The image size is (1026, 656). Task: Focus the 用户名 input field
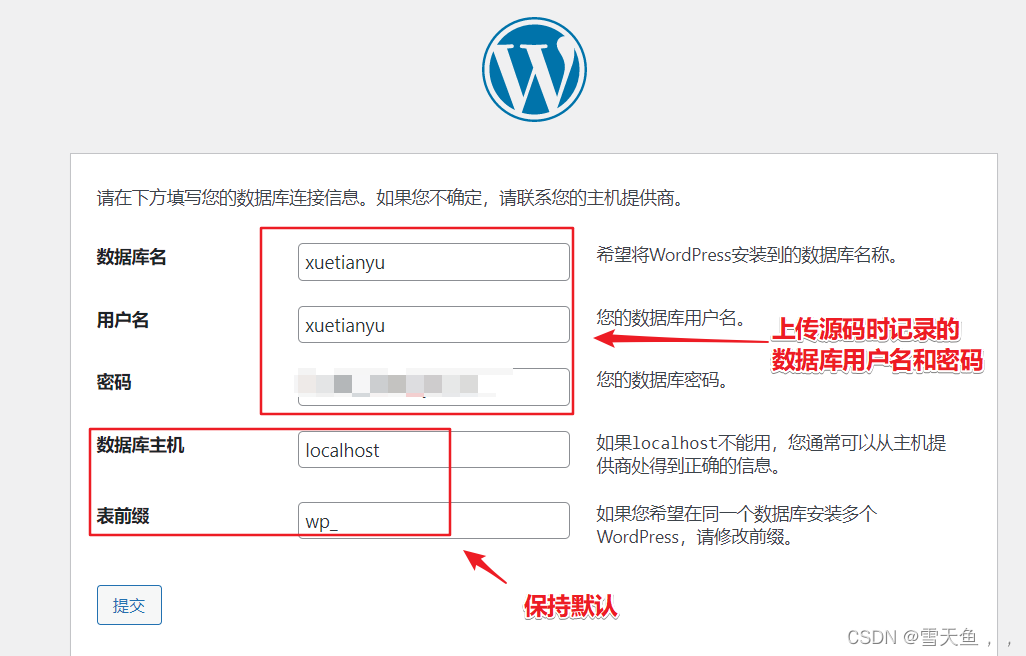click(x=433, y=325)
